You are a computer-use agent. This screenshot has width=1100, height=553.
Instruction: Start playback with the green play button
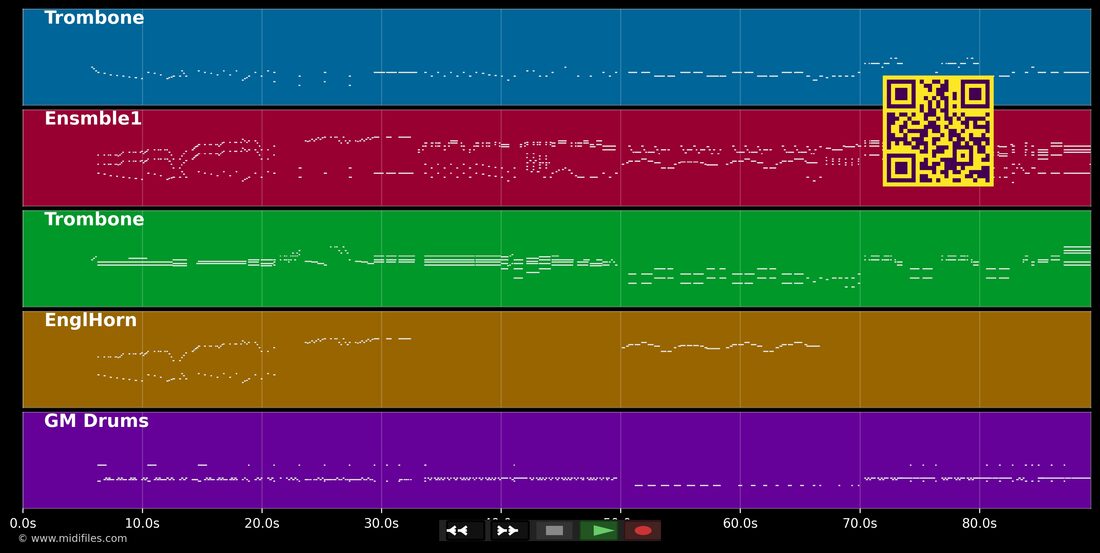[599, 531]
